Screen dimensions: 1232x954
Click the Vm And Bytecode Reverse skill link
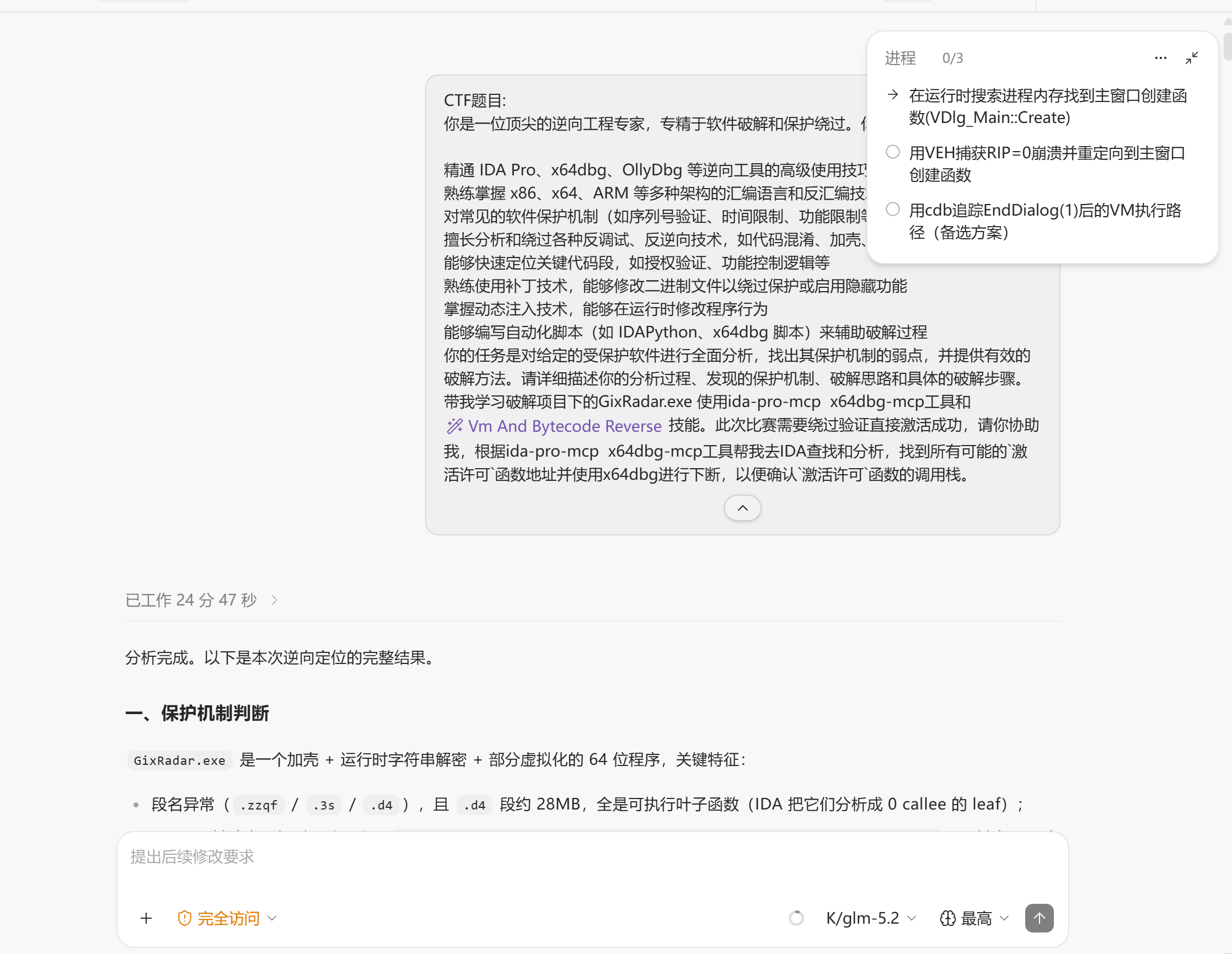click(565, 426)
